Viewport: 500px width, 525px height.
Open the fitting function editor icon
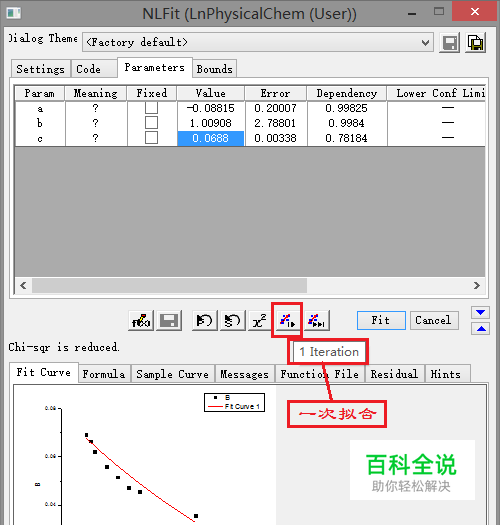pyautogui.click(x=141, y=321)
